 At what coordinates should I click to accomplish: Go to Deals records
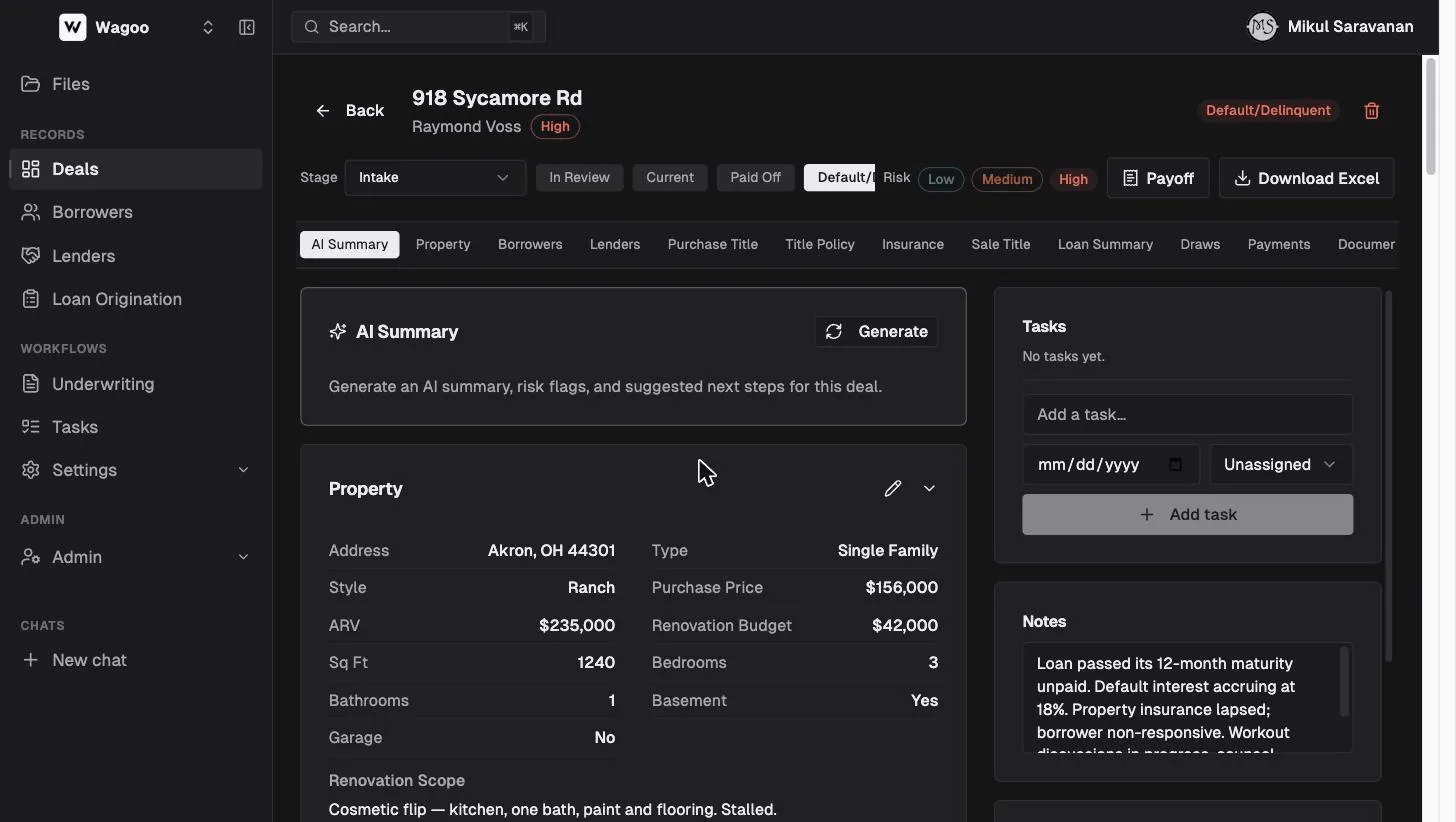point(136,169)
